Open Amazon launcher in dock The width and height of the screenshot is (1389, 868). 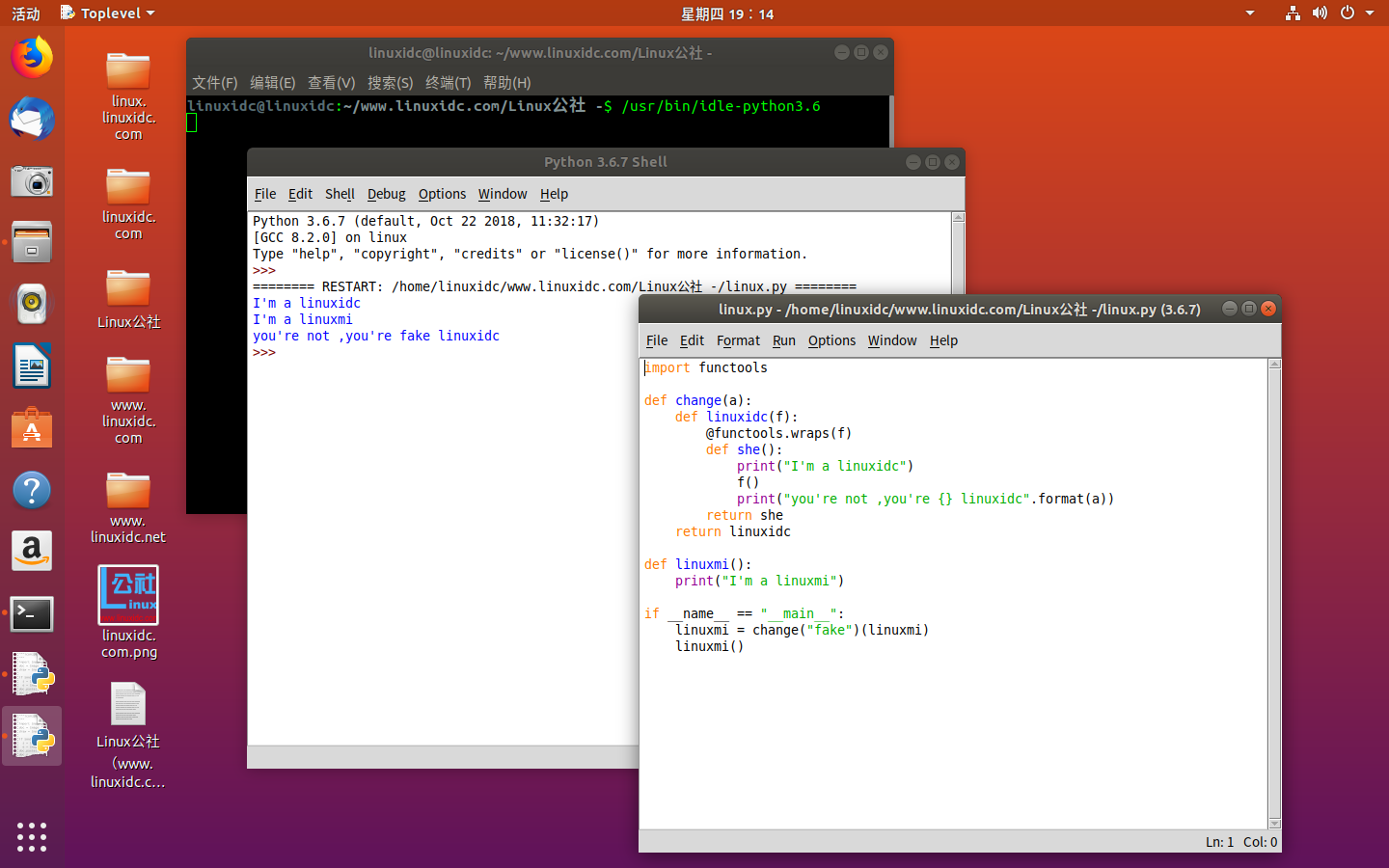(32, 552)
